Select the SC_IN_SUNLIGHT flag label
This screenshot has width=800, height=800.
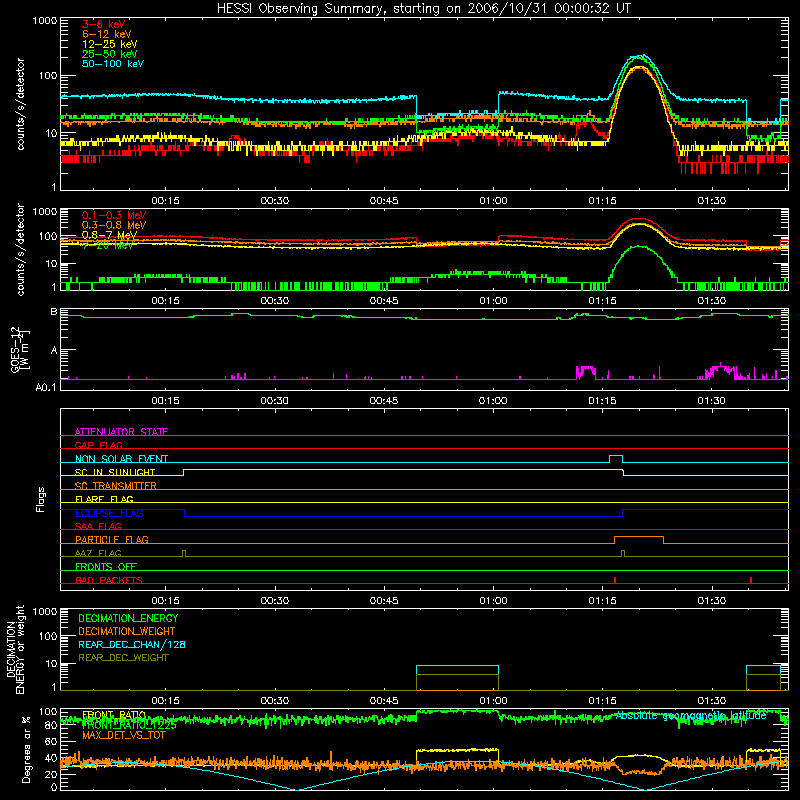tap(115, 472)
